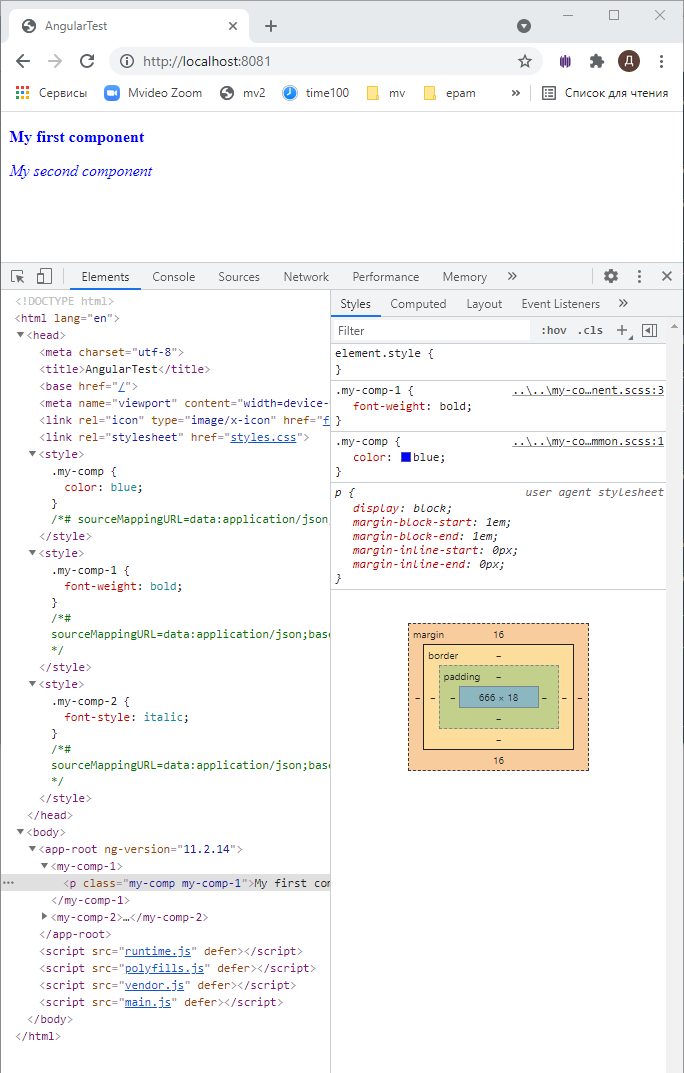The width and height of the screenshot is (684, 1073).
Task: Open the main.js script link
Action: [x=148, y=1002]
